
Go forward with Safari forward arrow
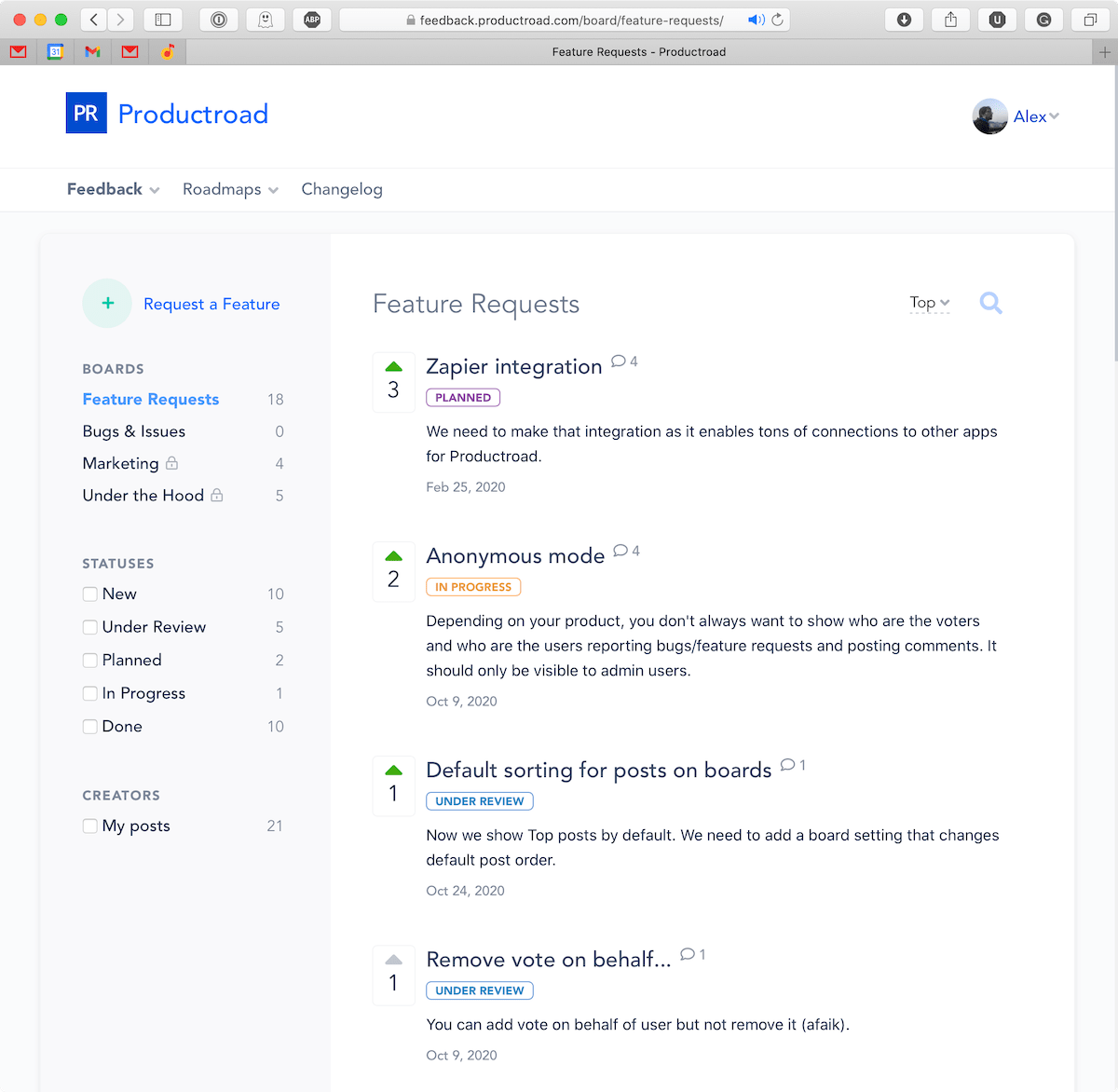pyautogui.click(x=120, y=19)
